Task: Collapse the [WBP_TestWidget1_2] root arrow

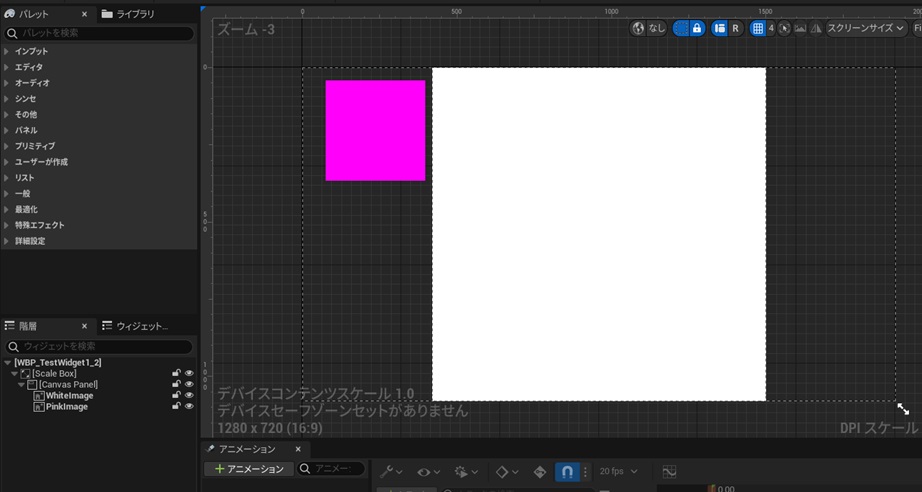Action: [x=8, y=363]
